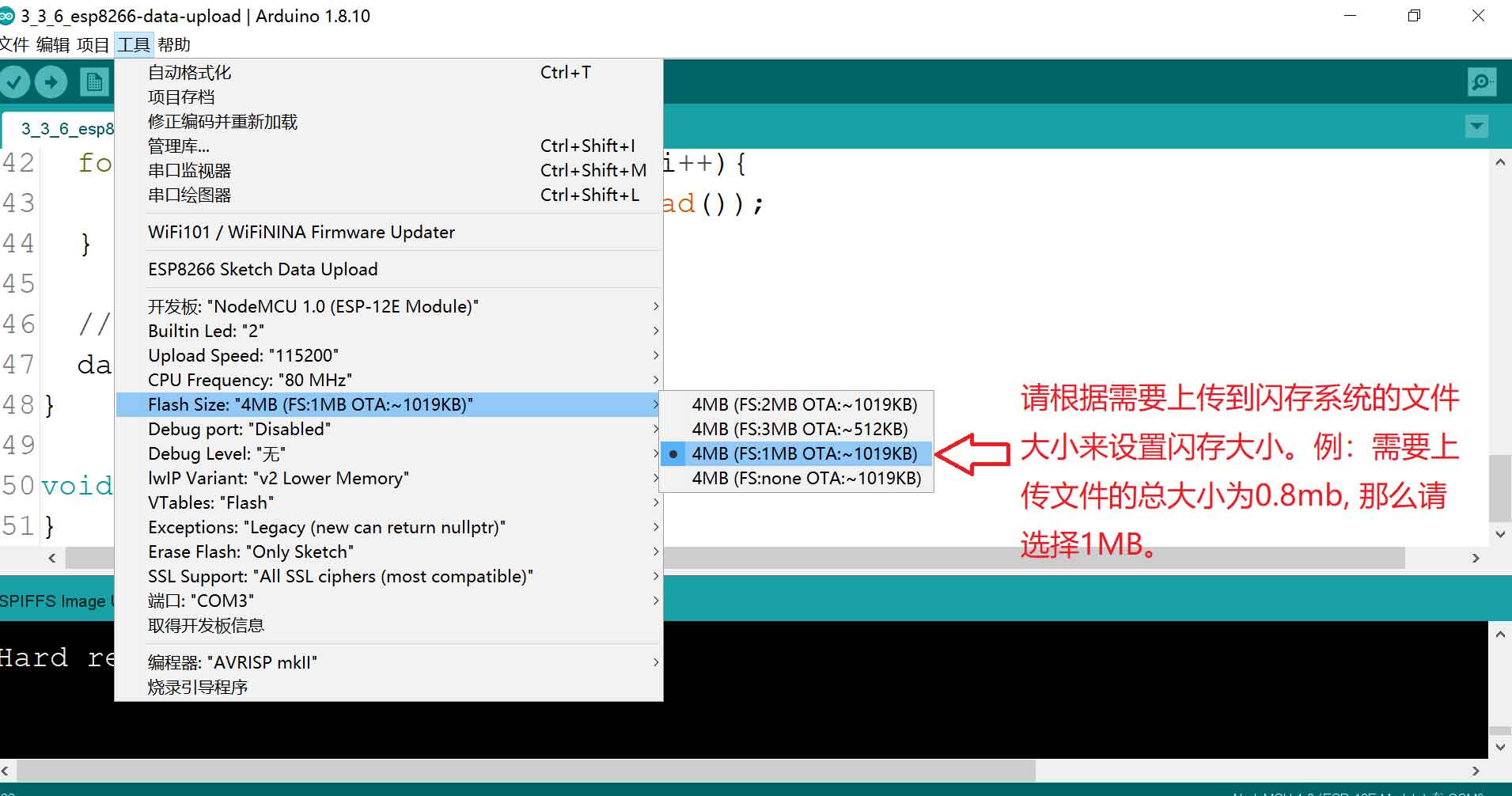Click the 工具 menu
The image size is (1512, 796).
(134, 44)
